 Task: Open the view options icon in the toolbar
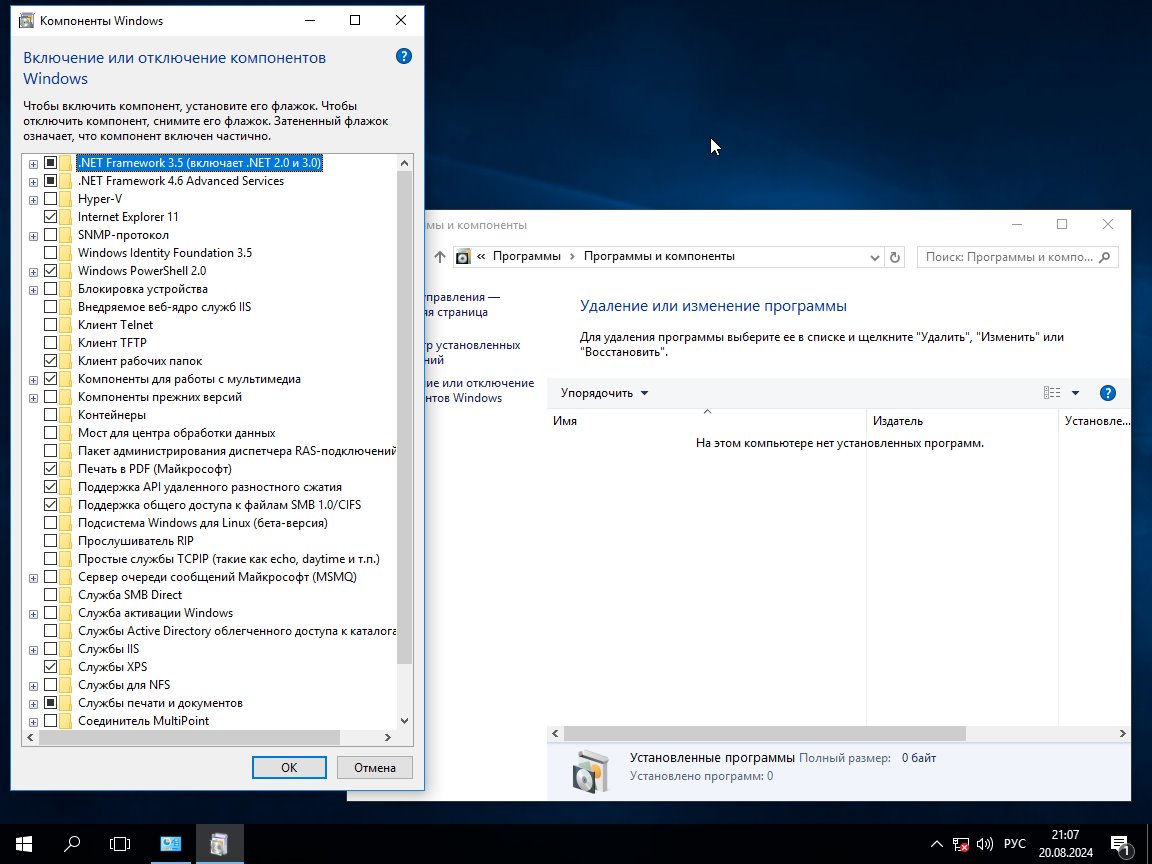[1052, 393]
